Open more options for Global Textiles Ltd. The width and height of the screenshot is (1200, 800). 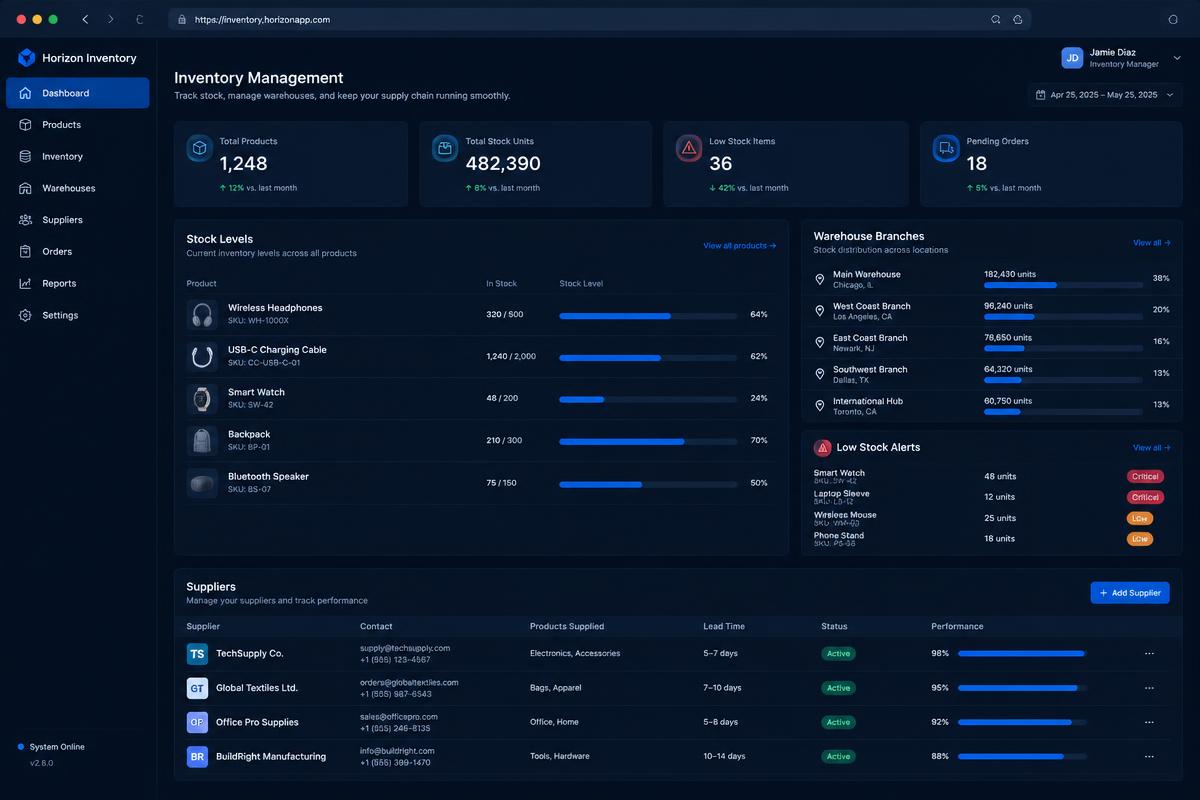point(1149,688)
